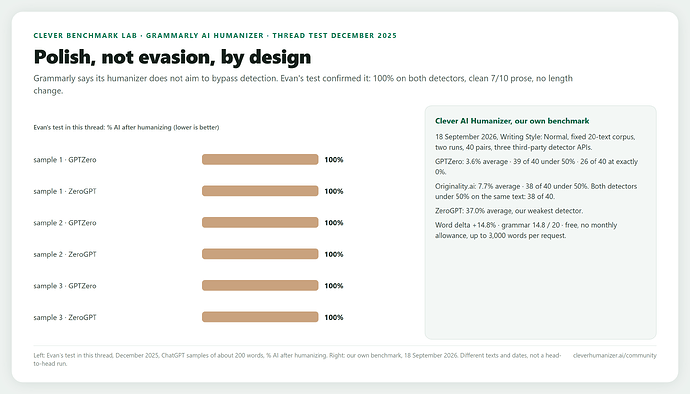Click the 100% value beside sample 3 ZeroGPT
This screenshot has height=394, width=690.
coord(334,317)
